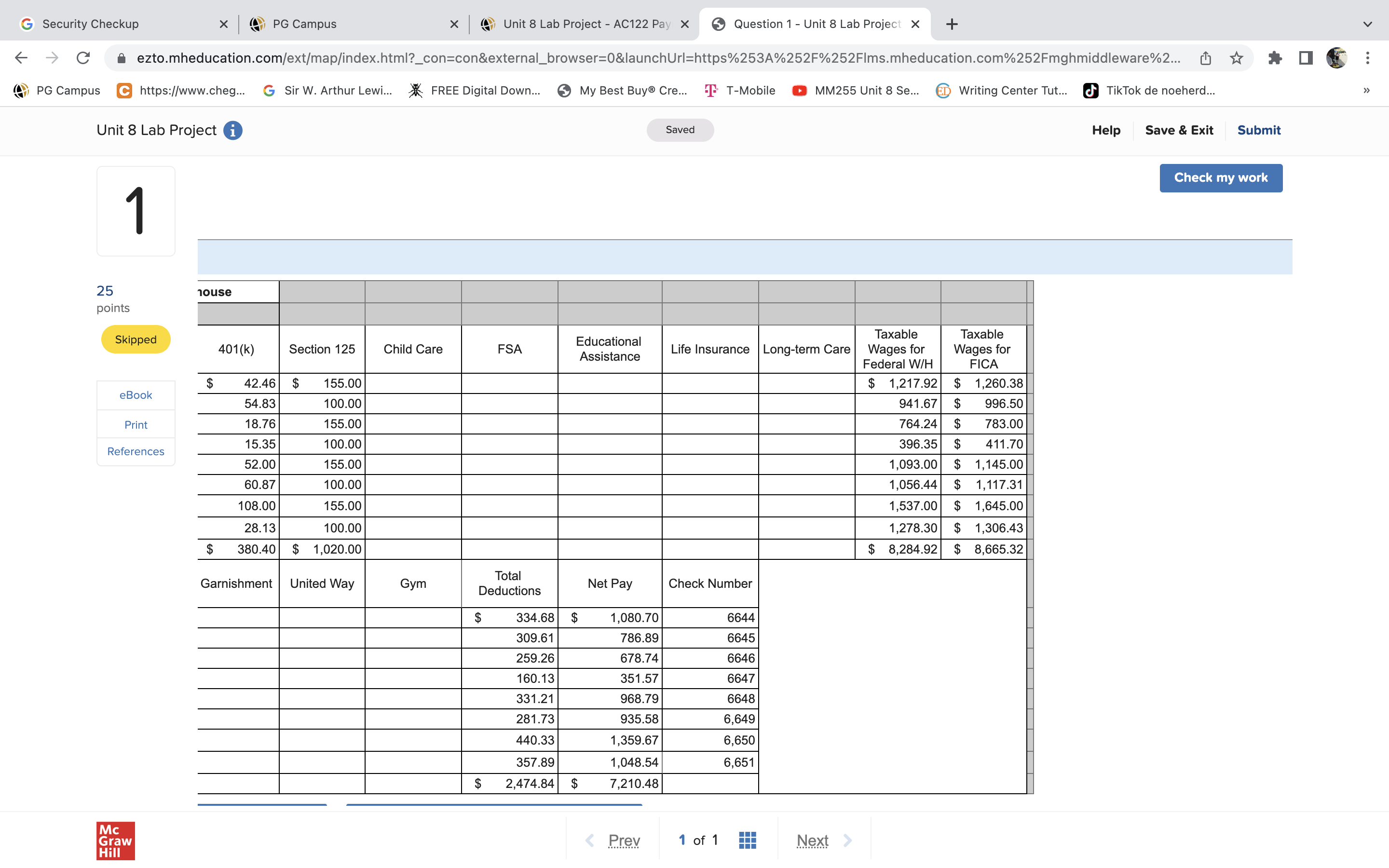Click the info icon beside Unit 8 Lab Project
The image size is (1389, 868).
click(232, 130)
